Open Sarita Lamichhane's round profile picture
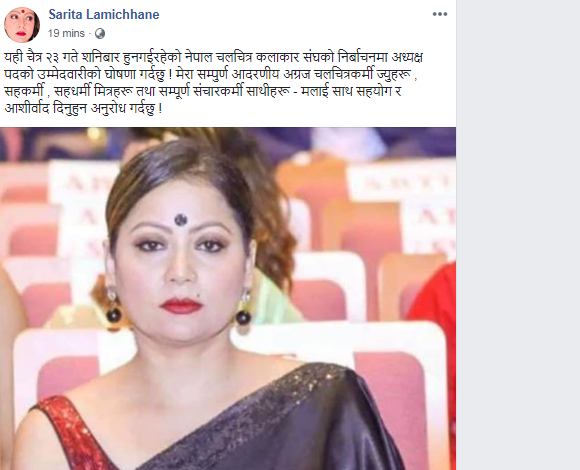Screen dimensions: 580x470 (22, 25)
